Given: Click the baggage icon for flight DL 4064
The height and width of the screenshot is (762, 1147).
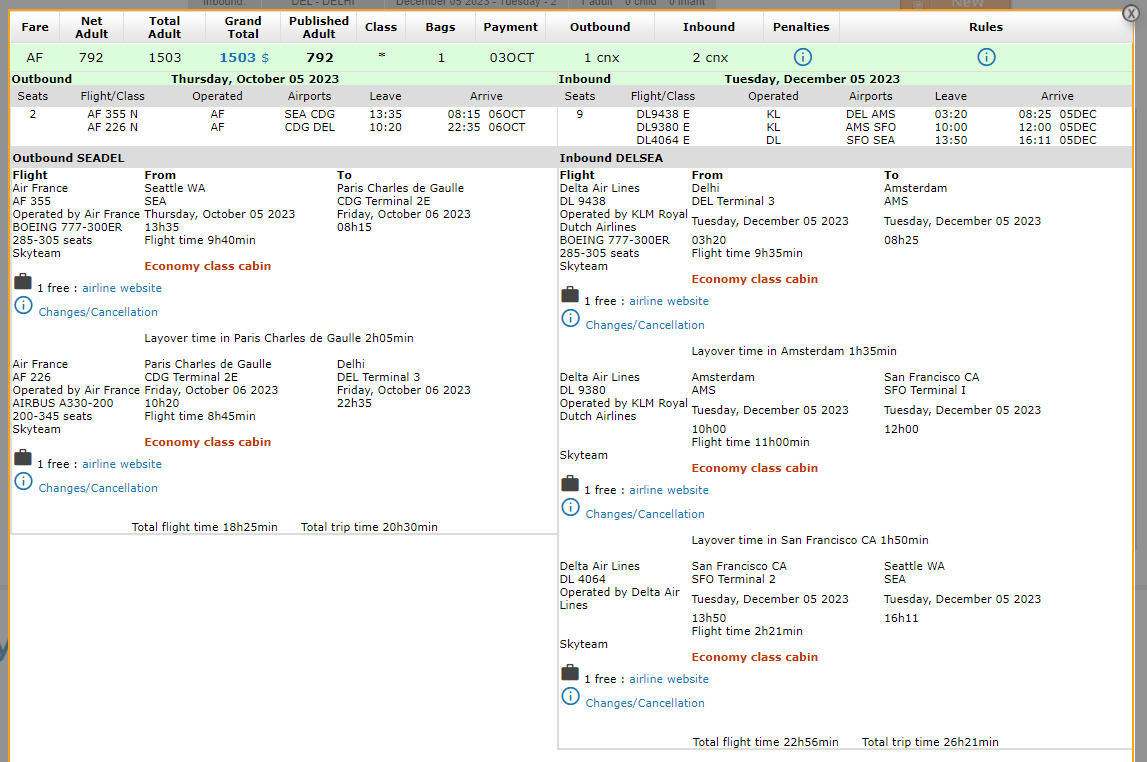Looking at the screenshot, I should tap(570, 672).
